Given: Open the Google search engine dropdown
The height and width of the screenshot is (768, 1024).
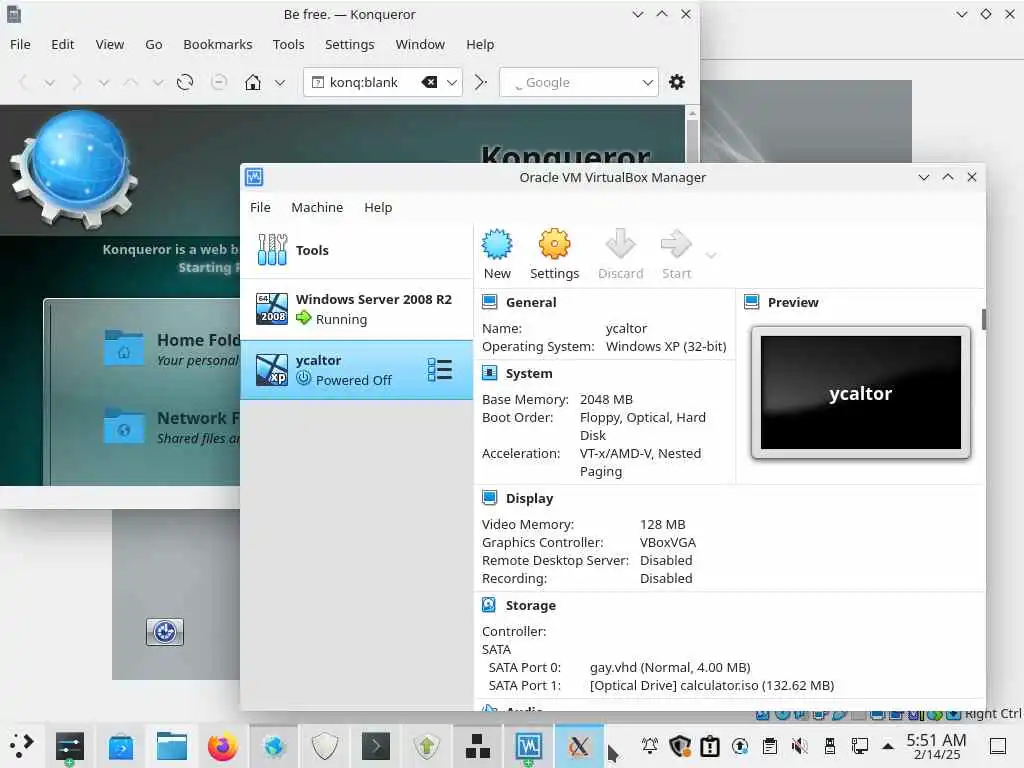Looking at the screenshot, I should click(647, 83).
